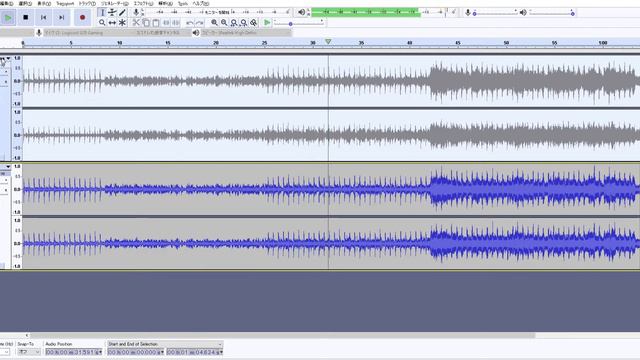Open the 選択 (Select) menu

25,4
